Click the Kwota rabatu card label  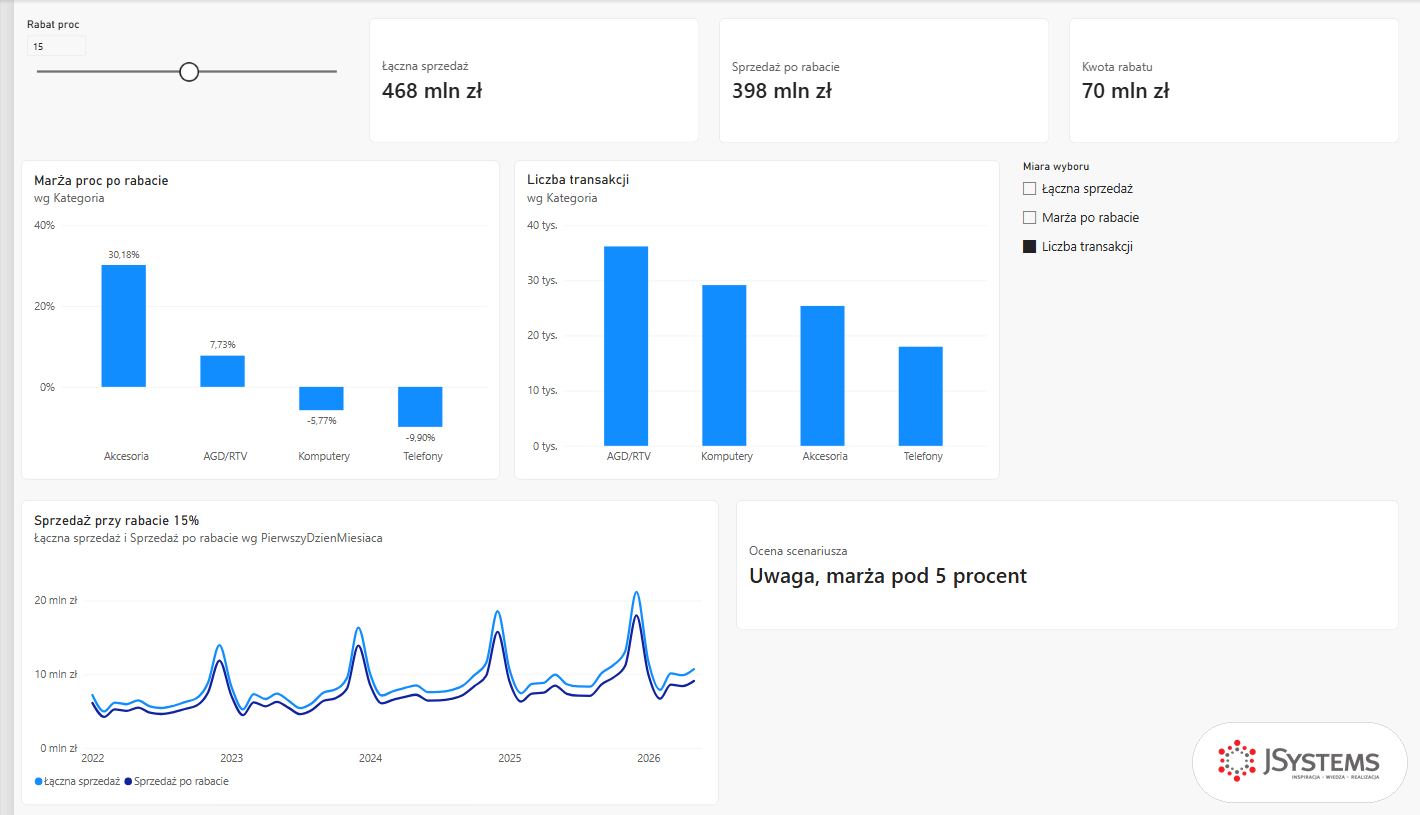[x=1117, y=67]
